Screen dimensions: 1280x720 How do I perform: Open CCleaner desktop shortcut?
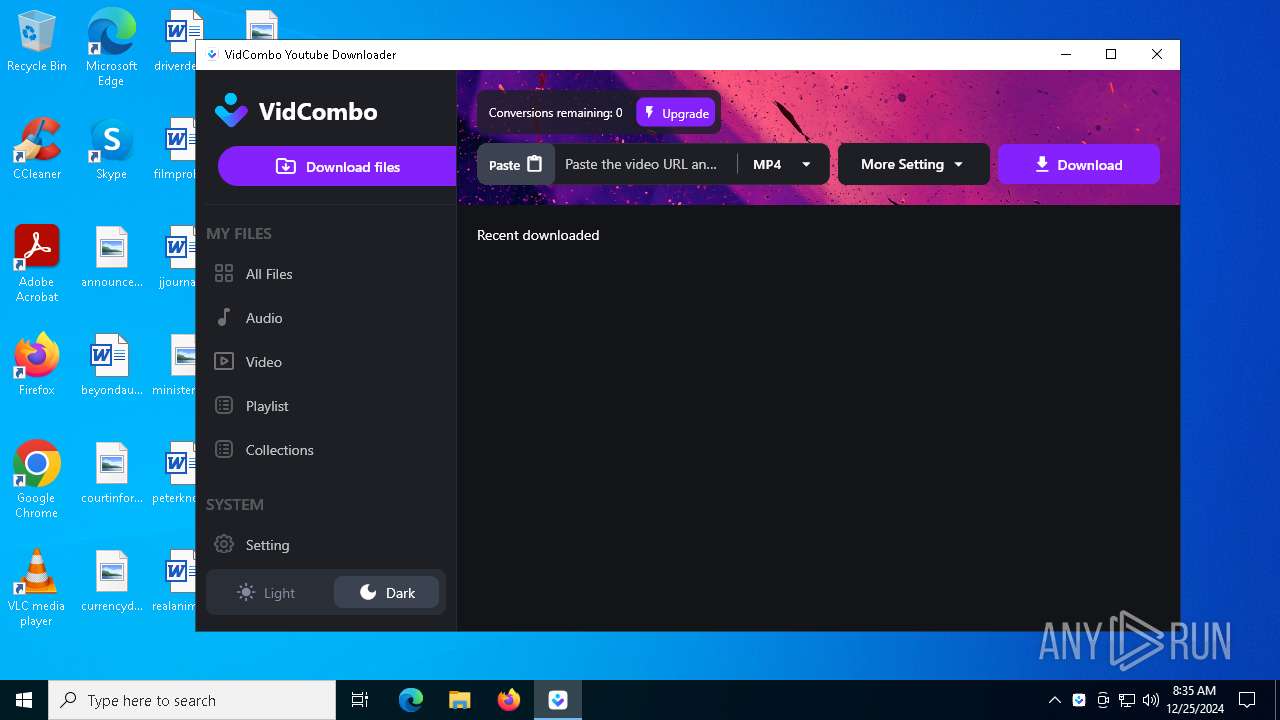coord(37,149)
